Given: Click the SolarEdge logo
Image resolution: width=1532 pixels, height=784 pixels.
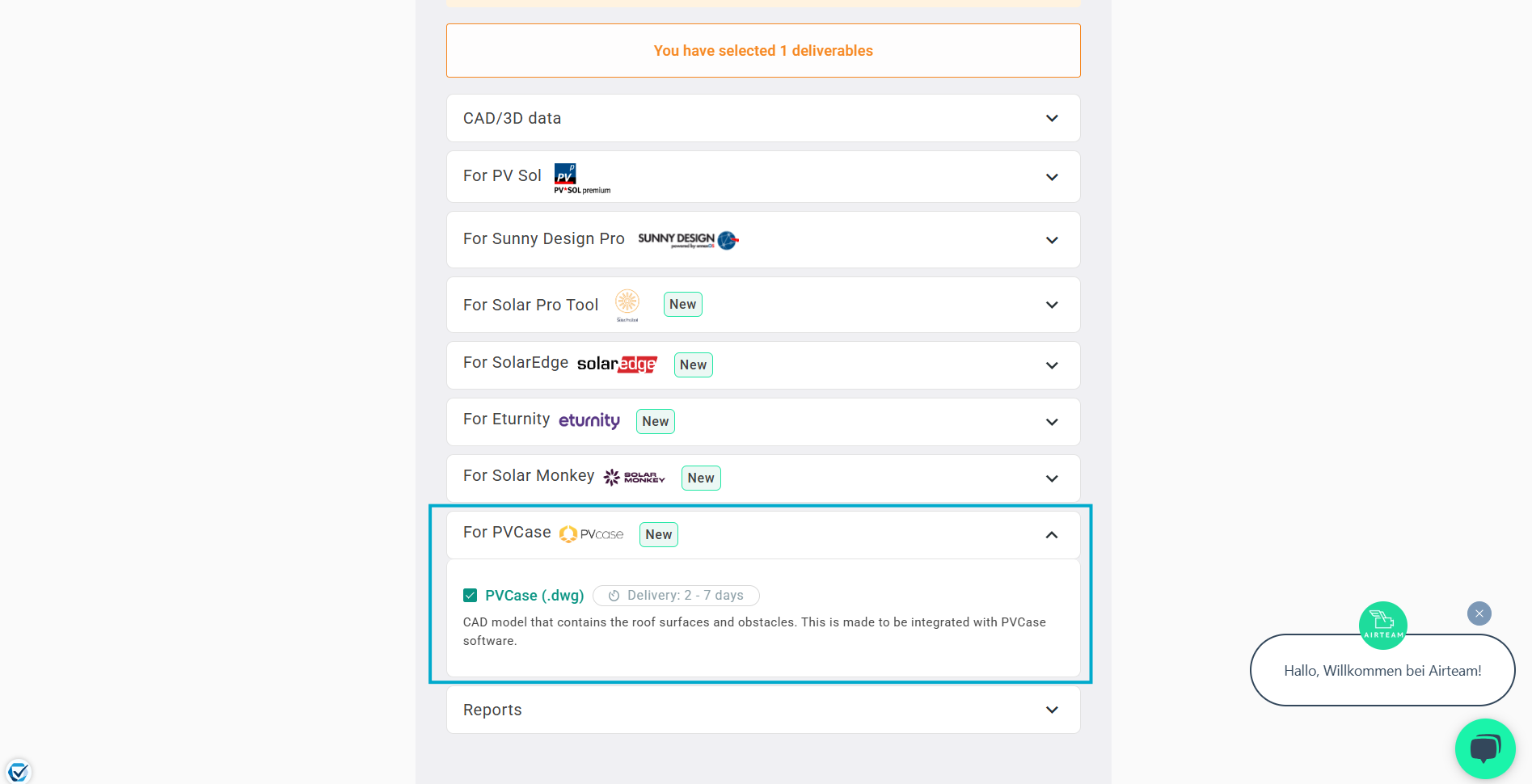Looking at the screenshot, I should [617, 365].
